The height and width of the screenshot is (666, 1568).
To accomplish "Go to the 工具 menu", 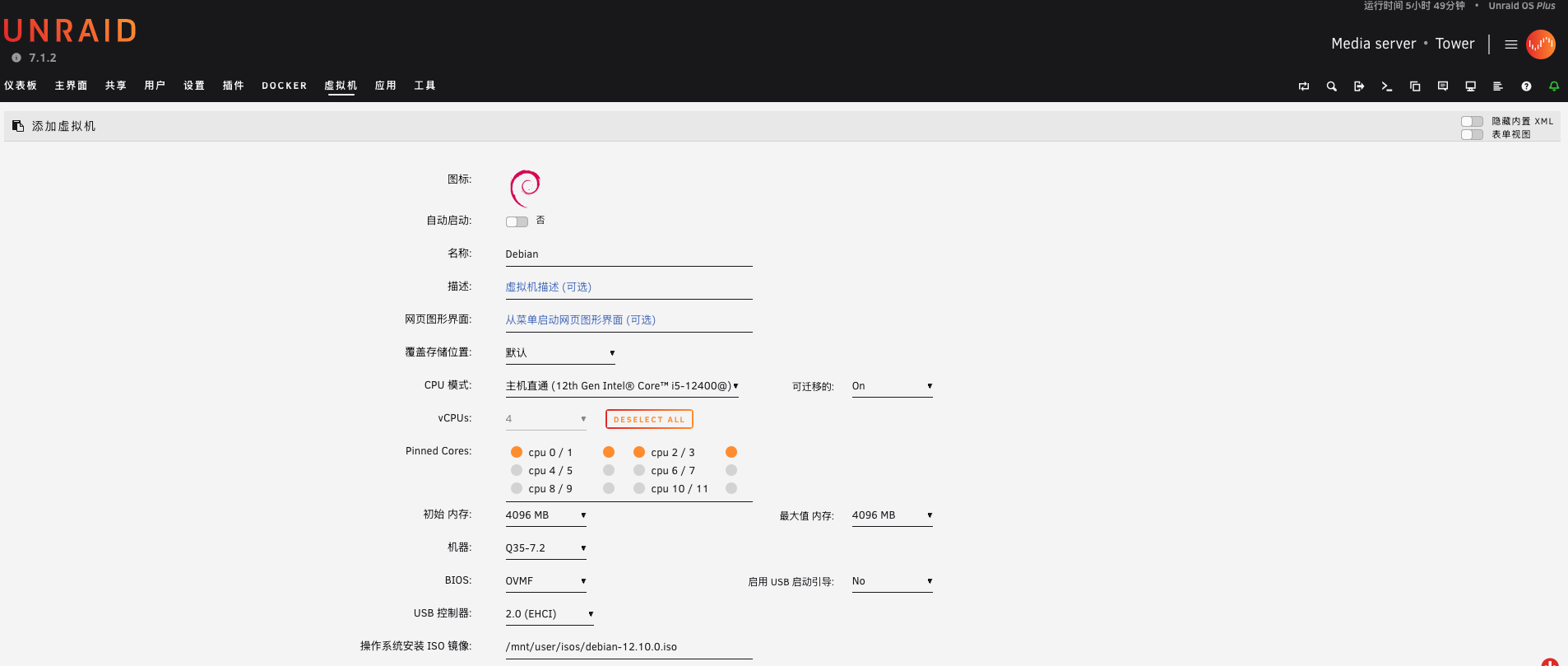I will [425, 86].
